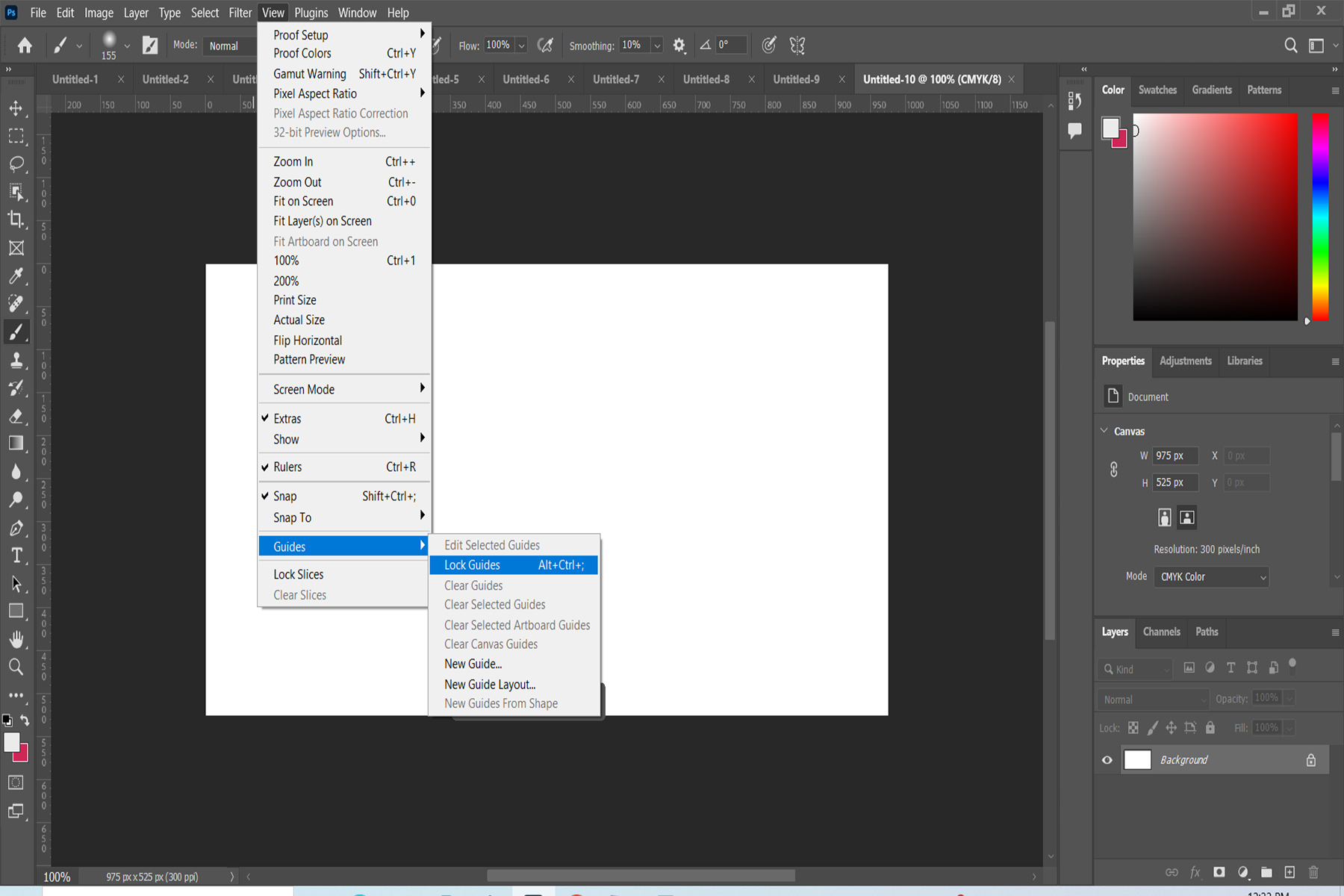This screenshot has height=896, width=1344.
Task: Open brush preset picker dropdown
Action: click(x=127, y=46)
